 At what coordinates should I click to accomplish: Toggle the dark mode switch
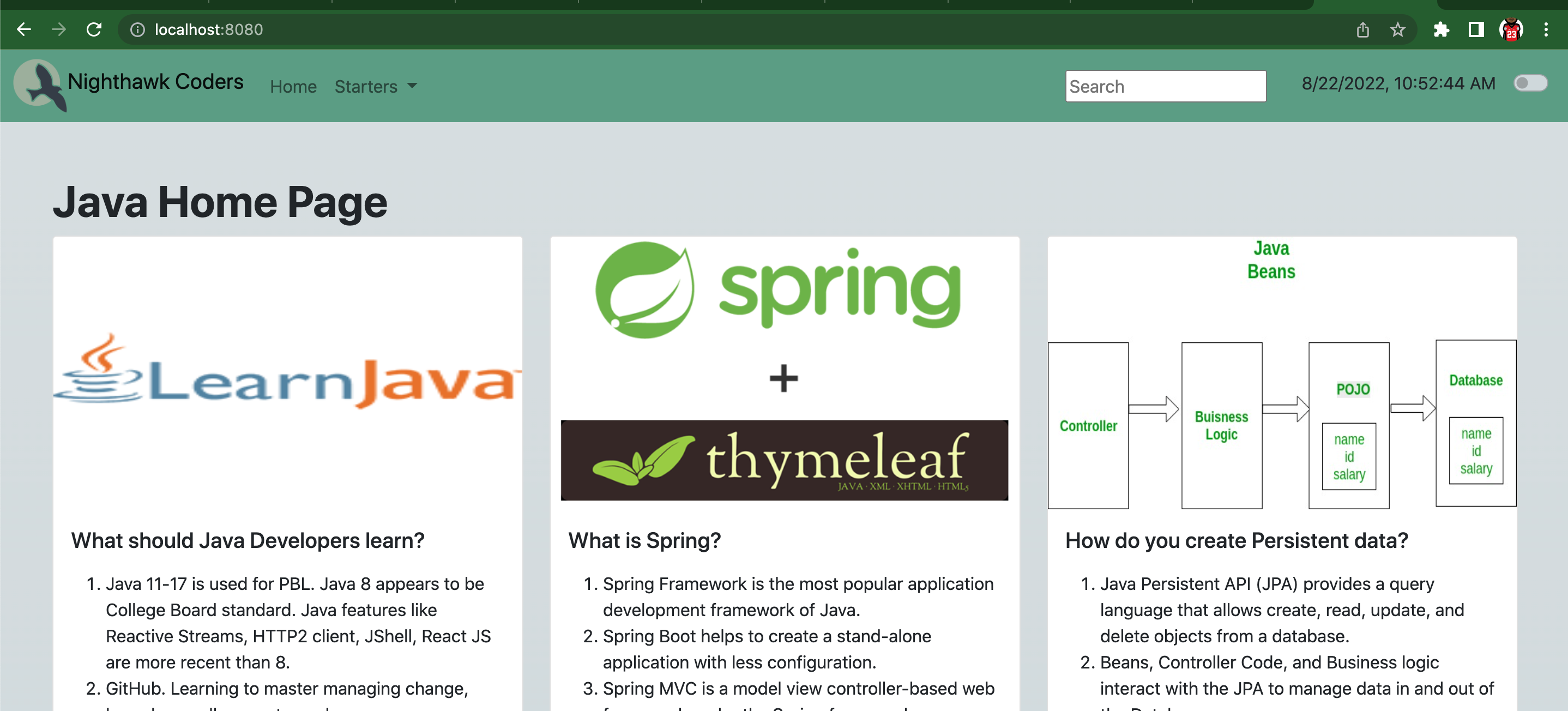(x=1530, y=83)
